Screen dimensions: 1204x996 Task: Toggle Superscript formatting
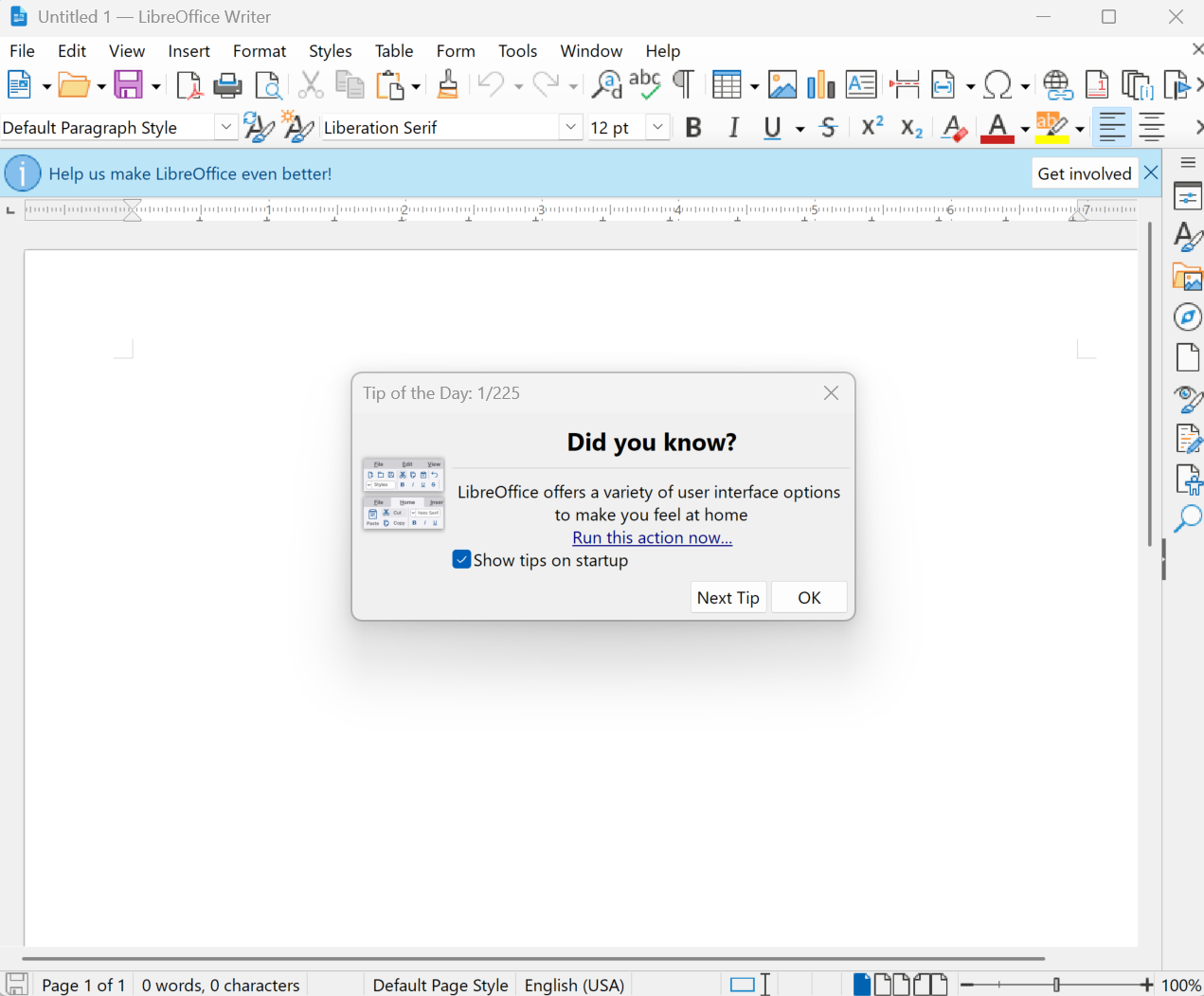pos(872,126)
